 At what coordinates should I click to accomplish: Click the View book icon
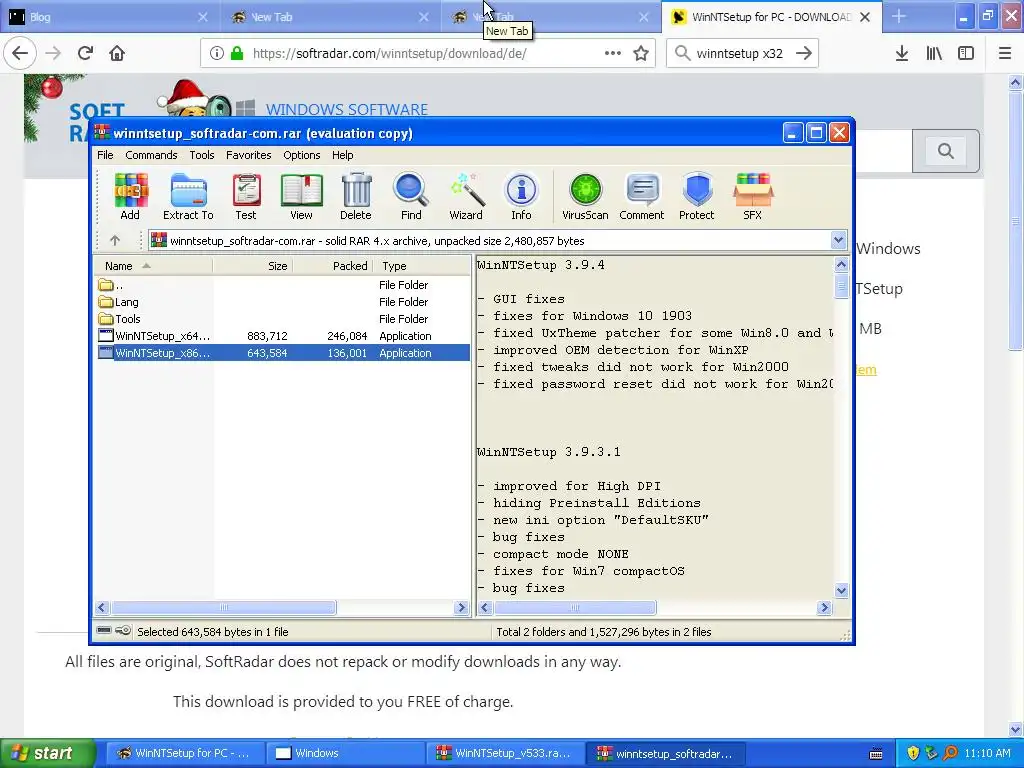coord(301,196)
